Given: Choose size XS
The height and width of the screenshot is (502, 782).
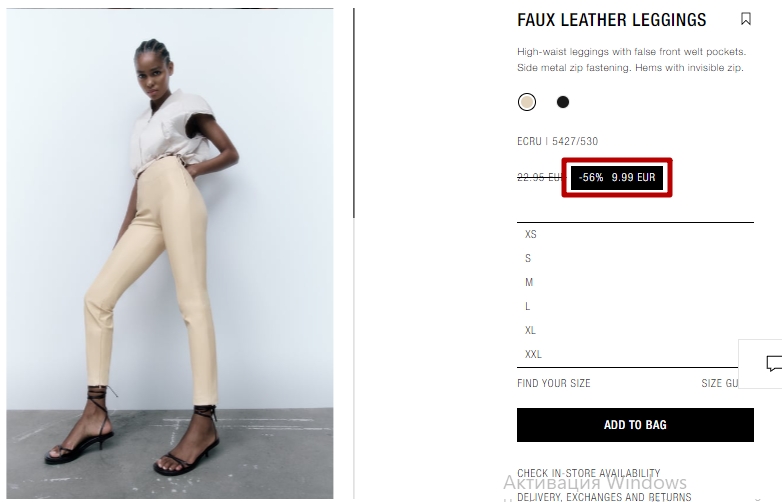Looking at the screenshot, I should click(x=635, y=234).
